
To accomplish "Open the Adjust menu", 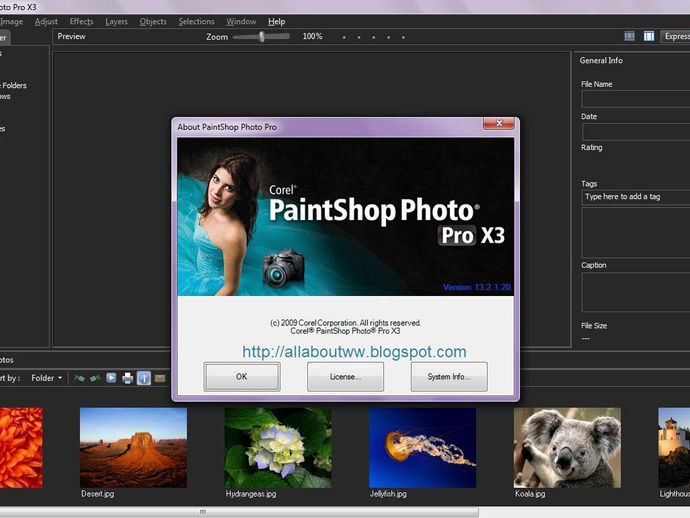I will (x=46, y=22).
